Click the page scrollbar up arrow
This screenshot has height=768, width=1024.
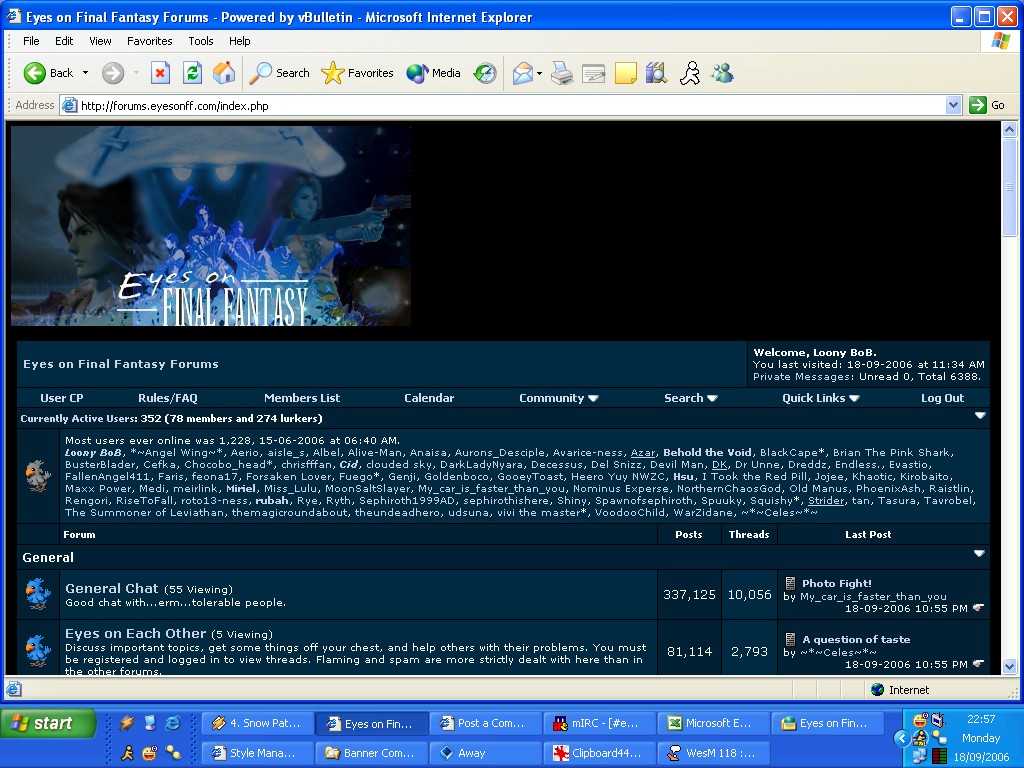[1009, 129]
